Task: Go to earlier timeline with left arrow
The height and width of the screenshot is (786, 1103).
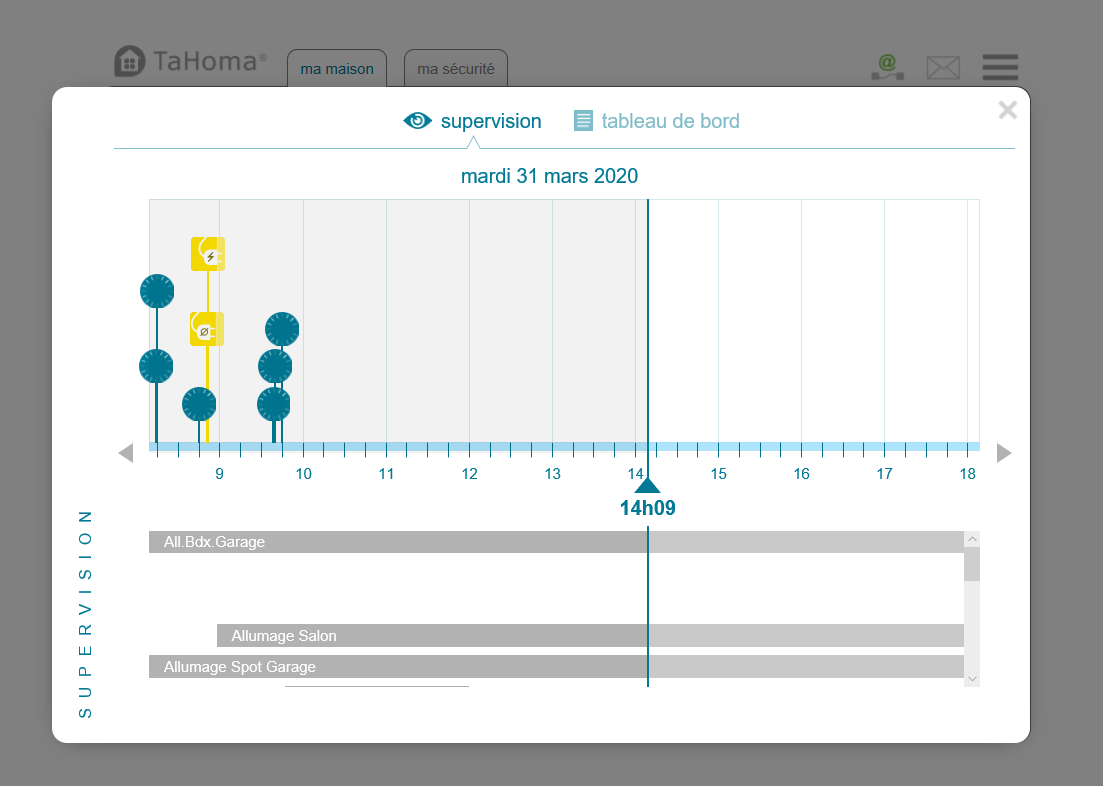Action: click(126, 453)
